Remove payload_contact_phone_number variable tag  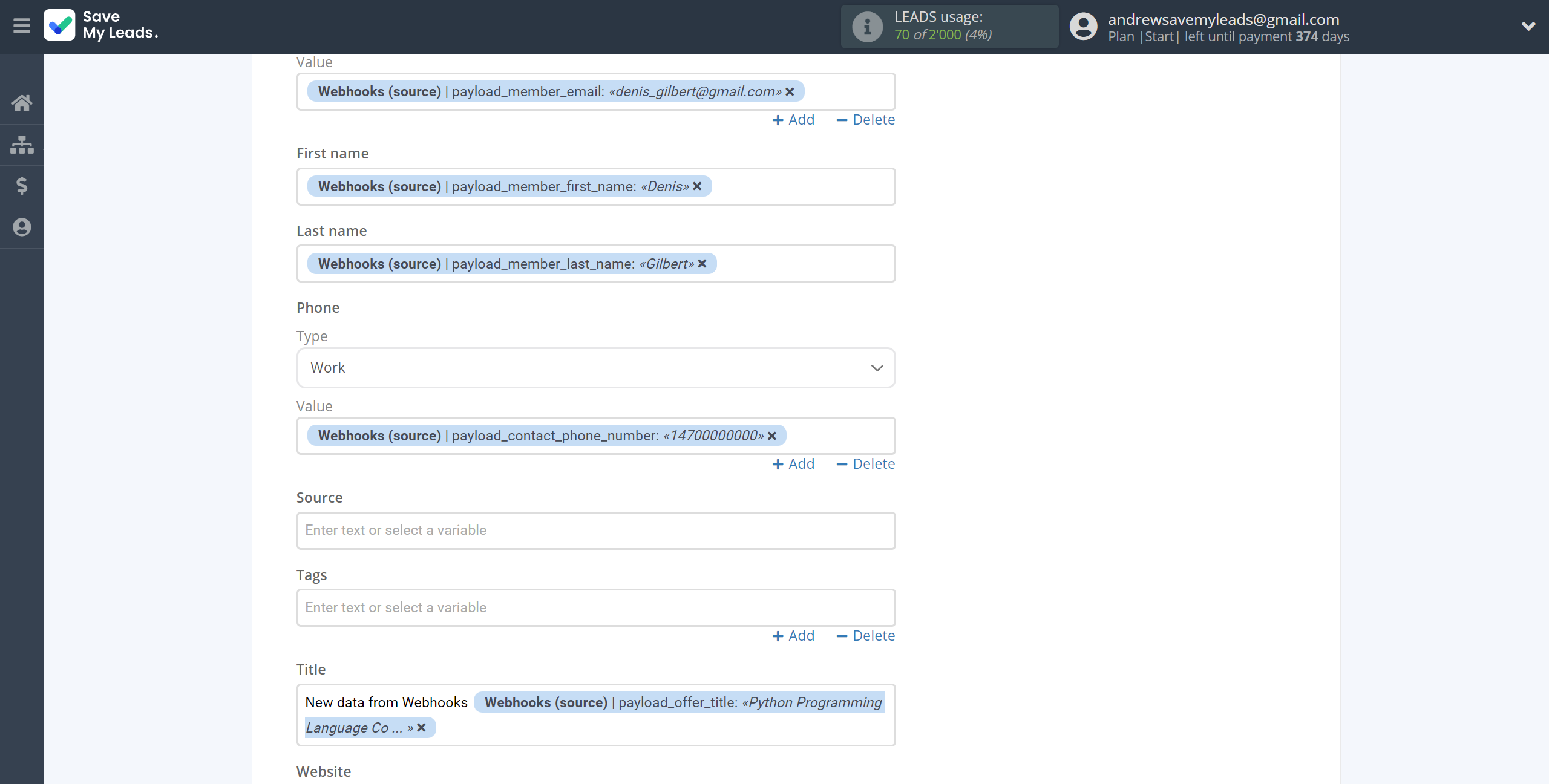click(x=775, y=435)
